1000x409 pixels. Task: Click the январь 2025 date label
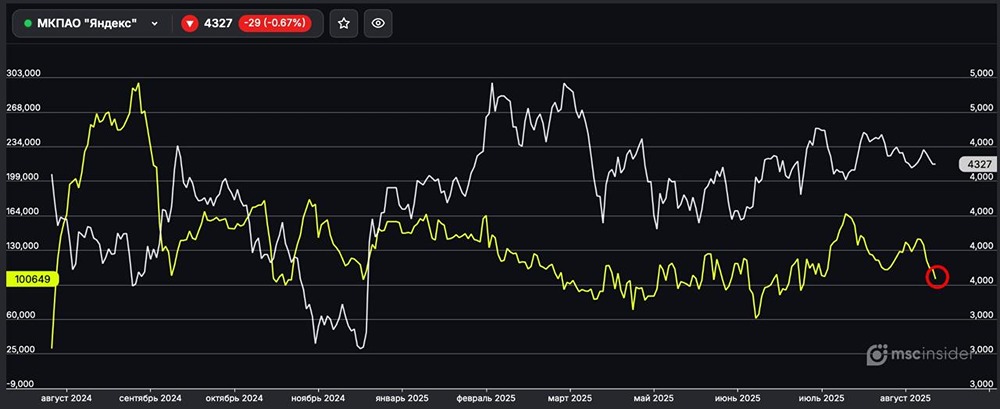402,397
